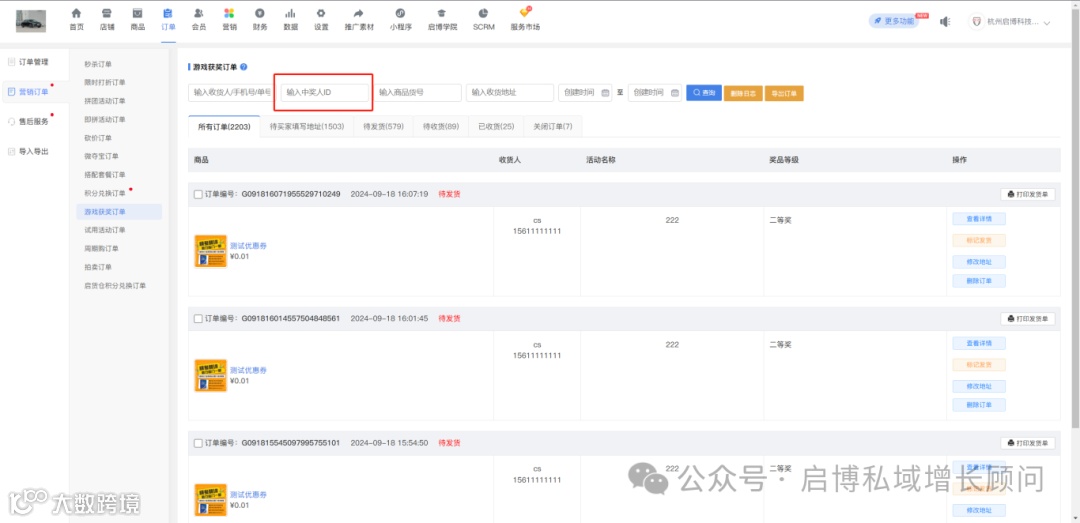Click the blue 查询 search button

(703, 93)
